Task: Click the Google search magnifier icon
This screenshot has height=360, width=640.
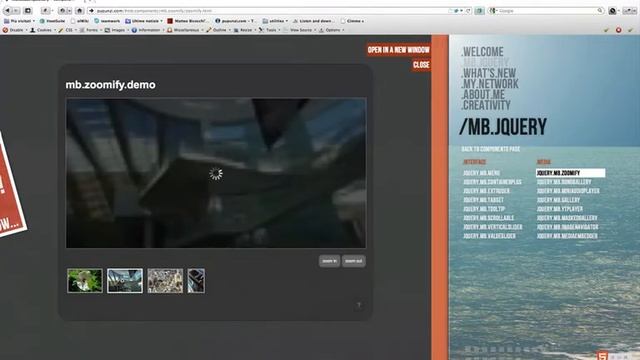Action: tap(600, 11)
